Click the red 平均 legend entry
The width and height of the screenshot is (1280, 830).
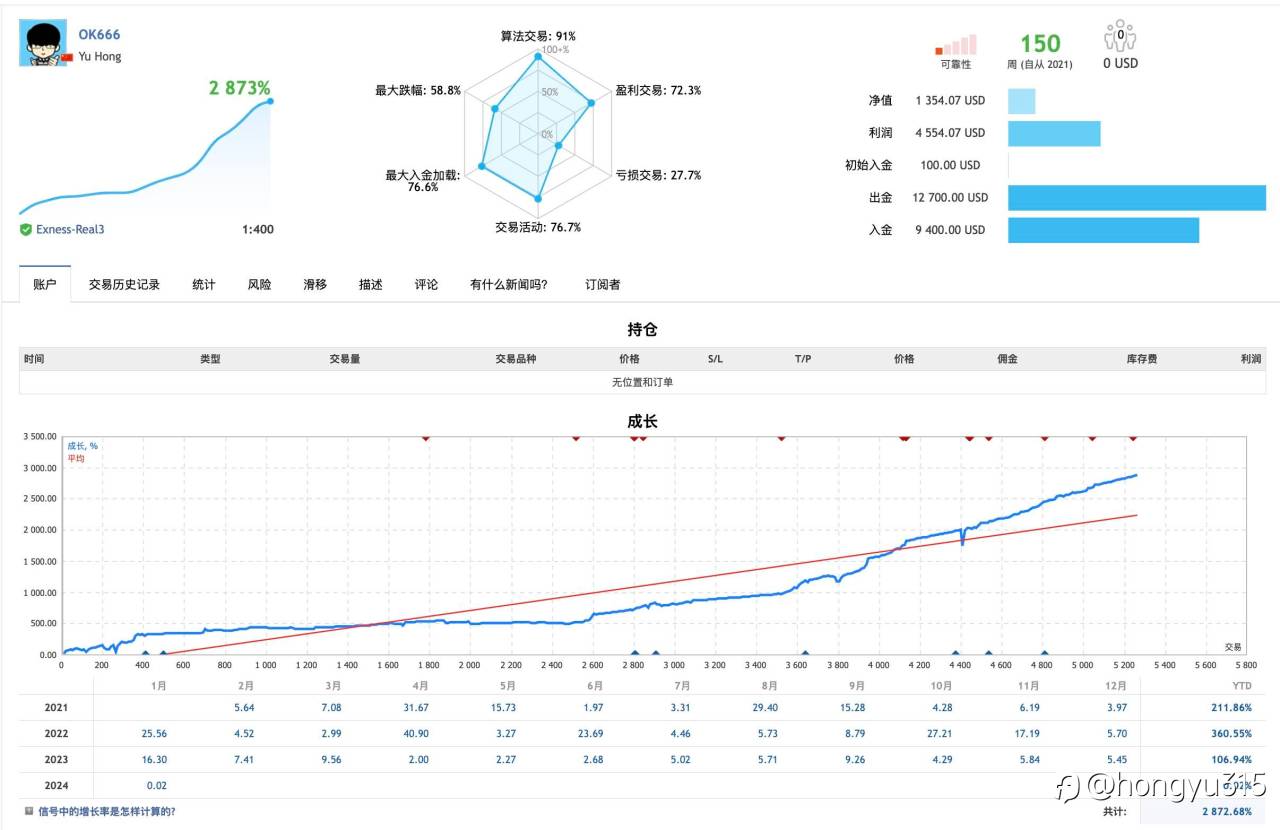pyautogui.click(x=76, y=458)
